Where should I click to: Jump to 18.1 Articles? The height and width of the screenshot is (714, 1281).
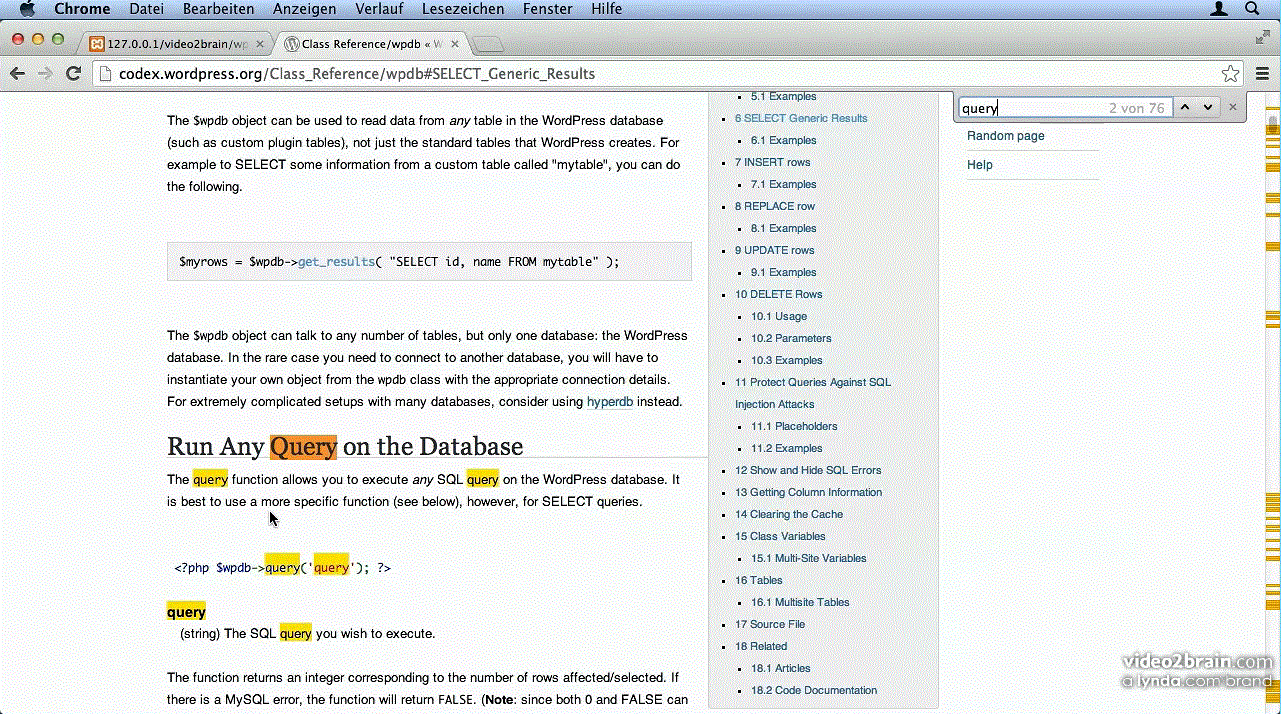[x=780, y=668]
